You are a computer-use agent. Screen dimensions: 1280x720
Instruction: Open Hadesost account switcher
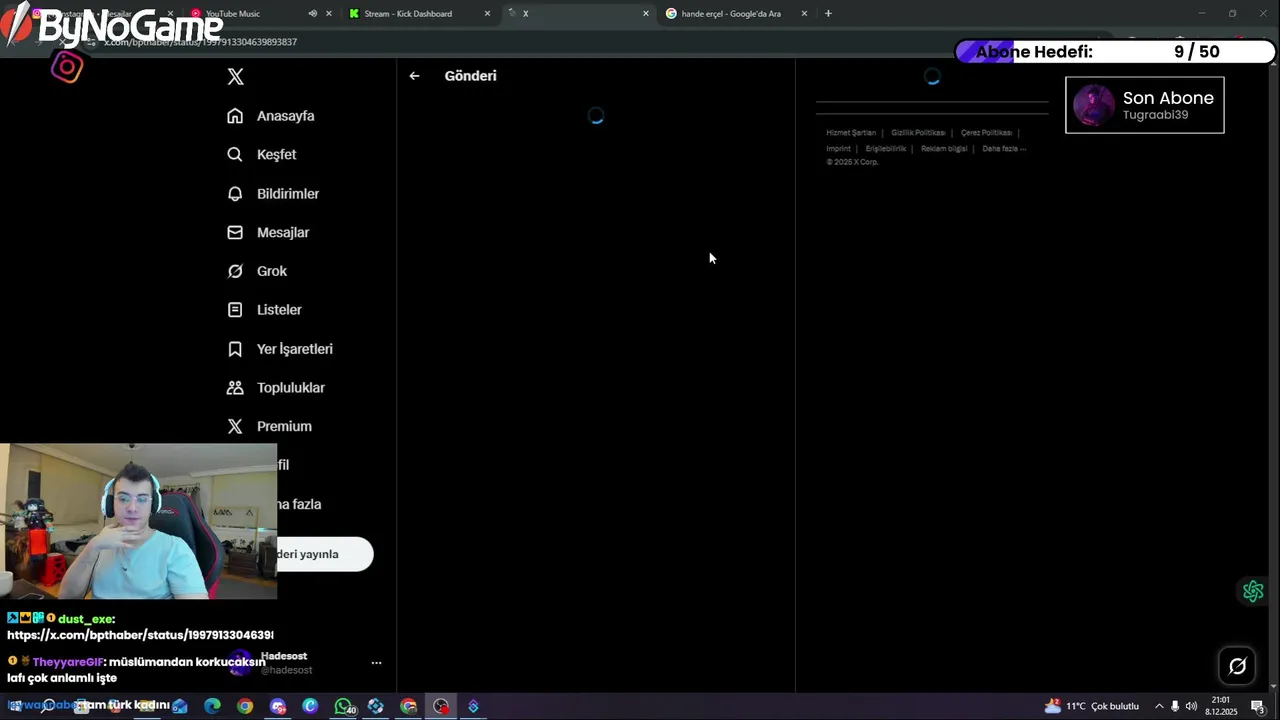click(x=305, y=662)
